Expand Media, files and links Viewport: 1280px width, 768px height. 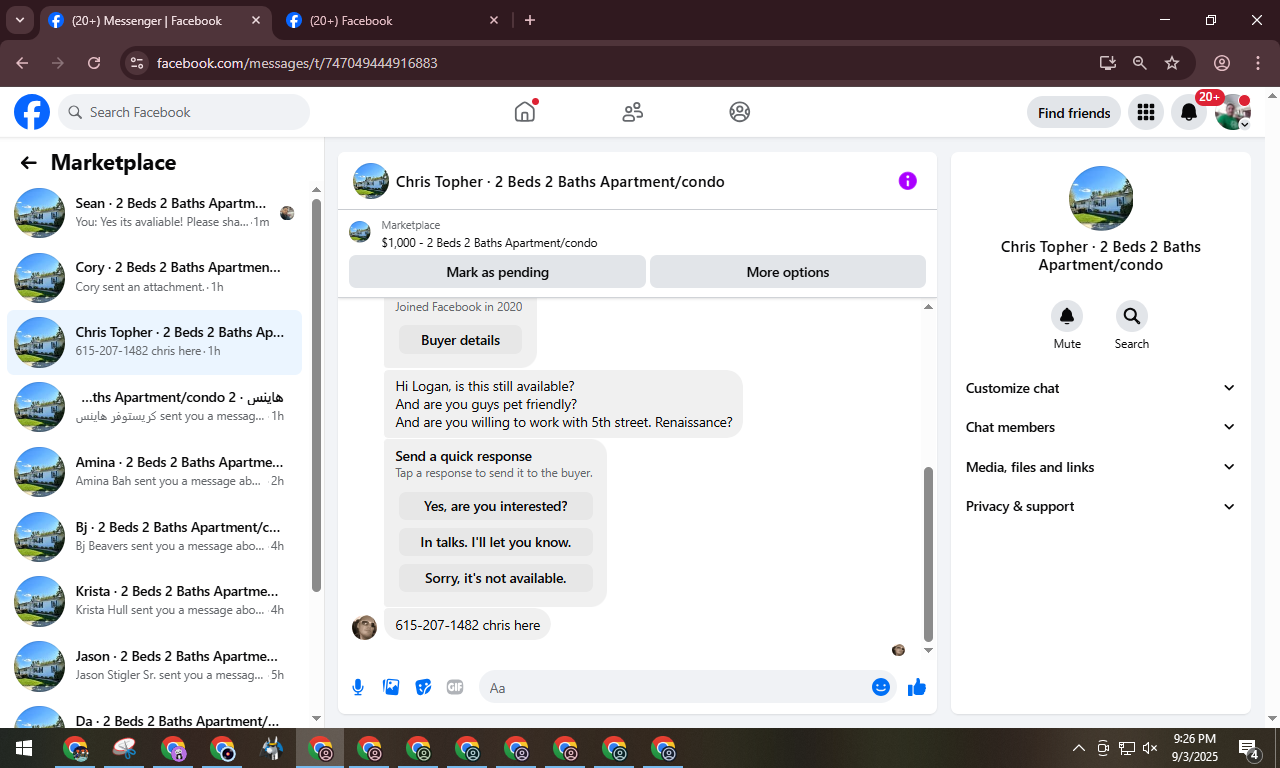point(1101,467)
